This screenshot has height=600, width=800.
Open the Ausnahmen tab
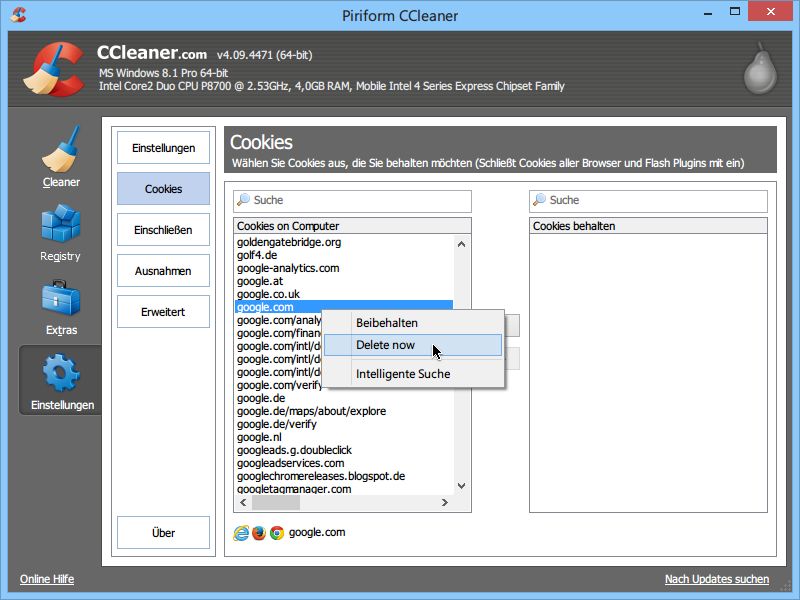click(163, 271)
